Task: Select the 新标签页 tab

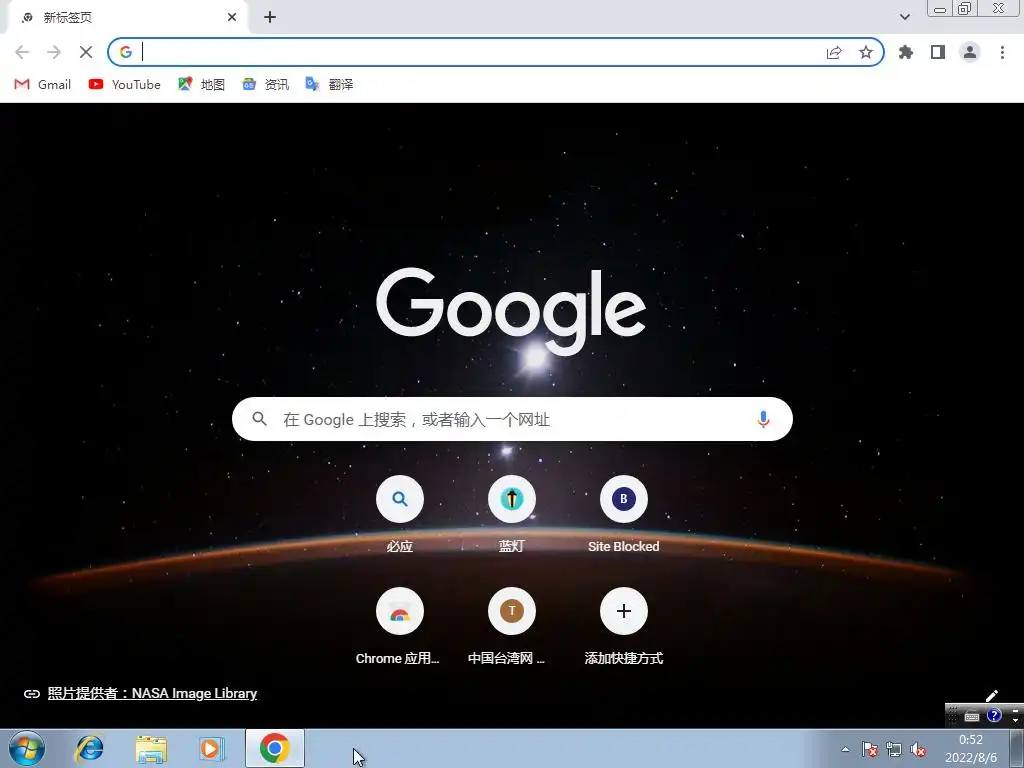Action: coord(127,18)
